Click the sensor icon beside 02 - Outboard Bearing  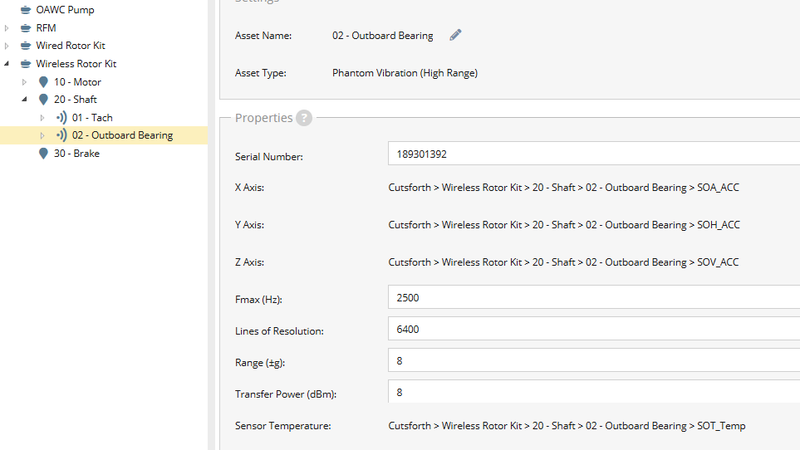click(x=62, y=135)
